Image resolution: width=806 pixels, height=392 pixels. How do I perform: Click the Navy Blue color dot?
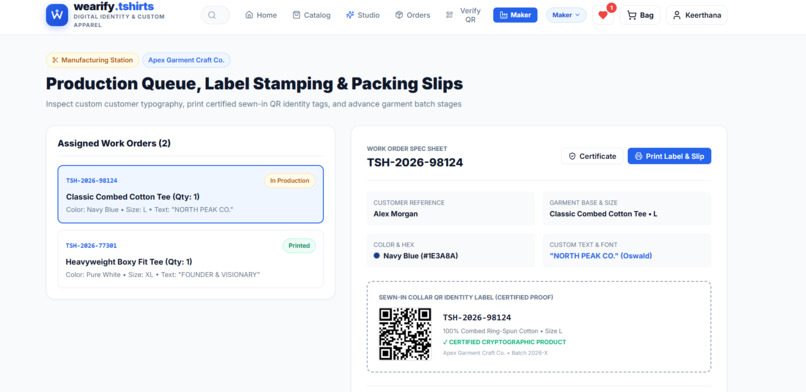tap(377, 255)
